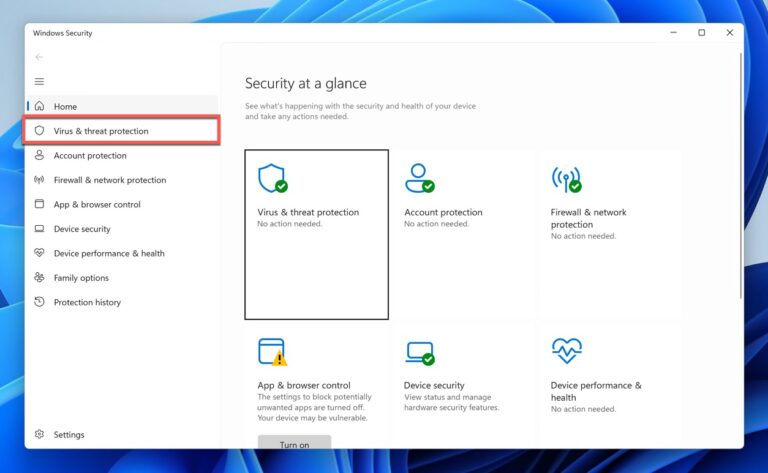This screenshot has height=473, width=768.
Task: Click the Turn on button
Action: tap(294, 442)
